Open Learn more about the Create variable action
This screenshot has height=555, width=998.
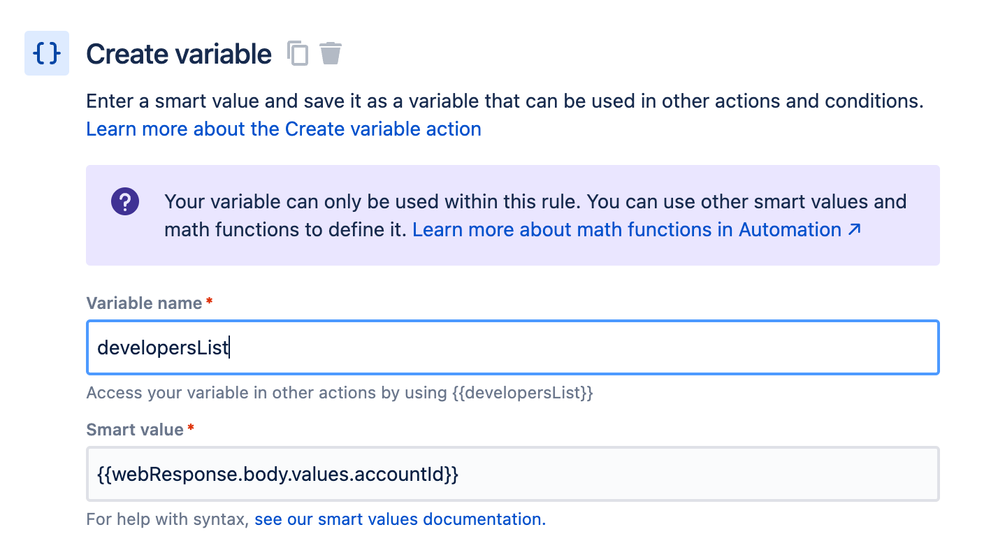(x=283, y=129)
